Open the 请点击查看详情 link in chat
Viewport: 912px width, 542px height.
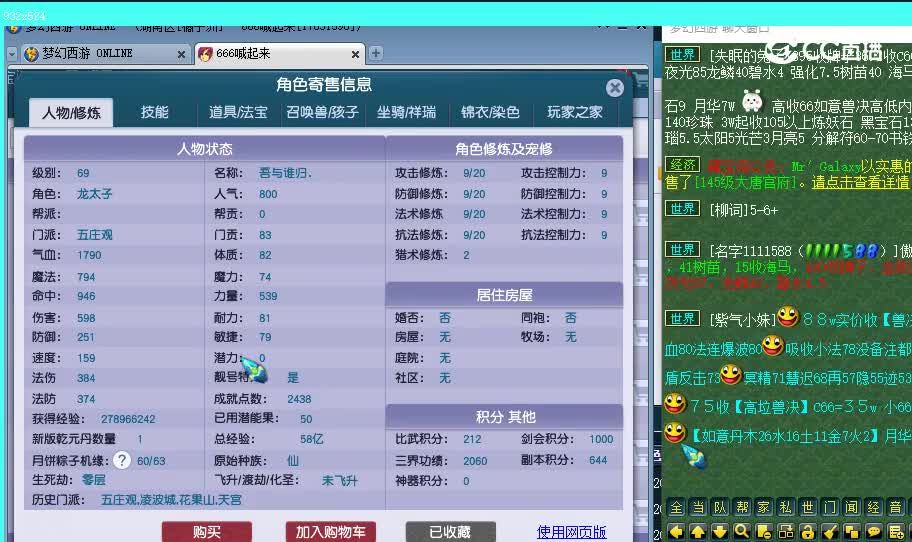[861, 183]
